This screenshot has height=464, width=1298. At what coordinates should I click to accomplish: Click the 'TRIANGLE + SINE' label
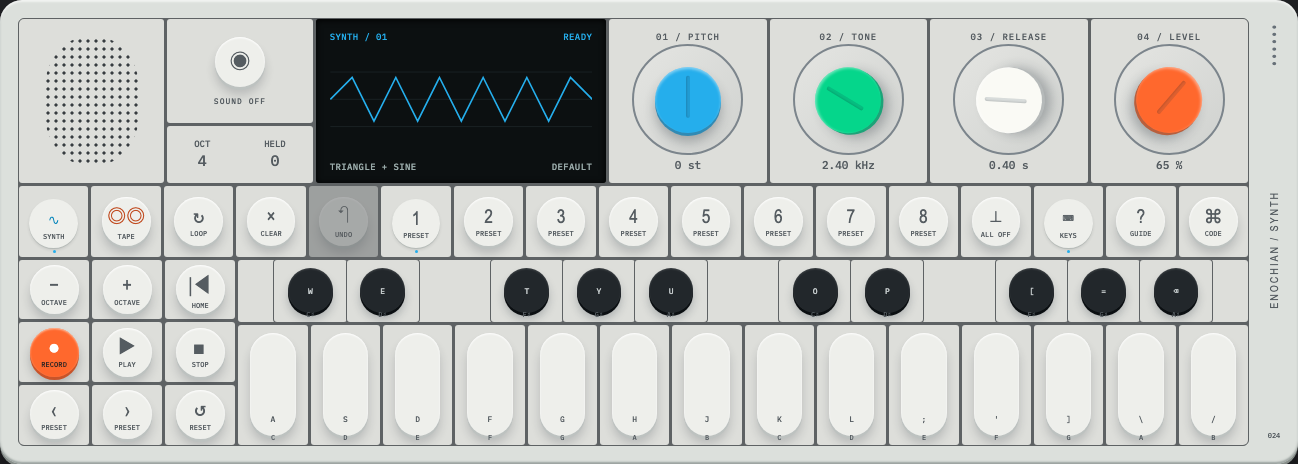373,167
